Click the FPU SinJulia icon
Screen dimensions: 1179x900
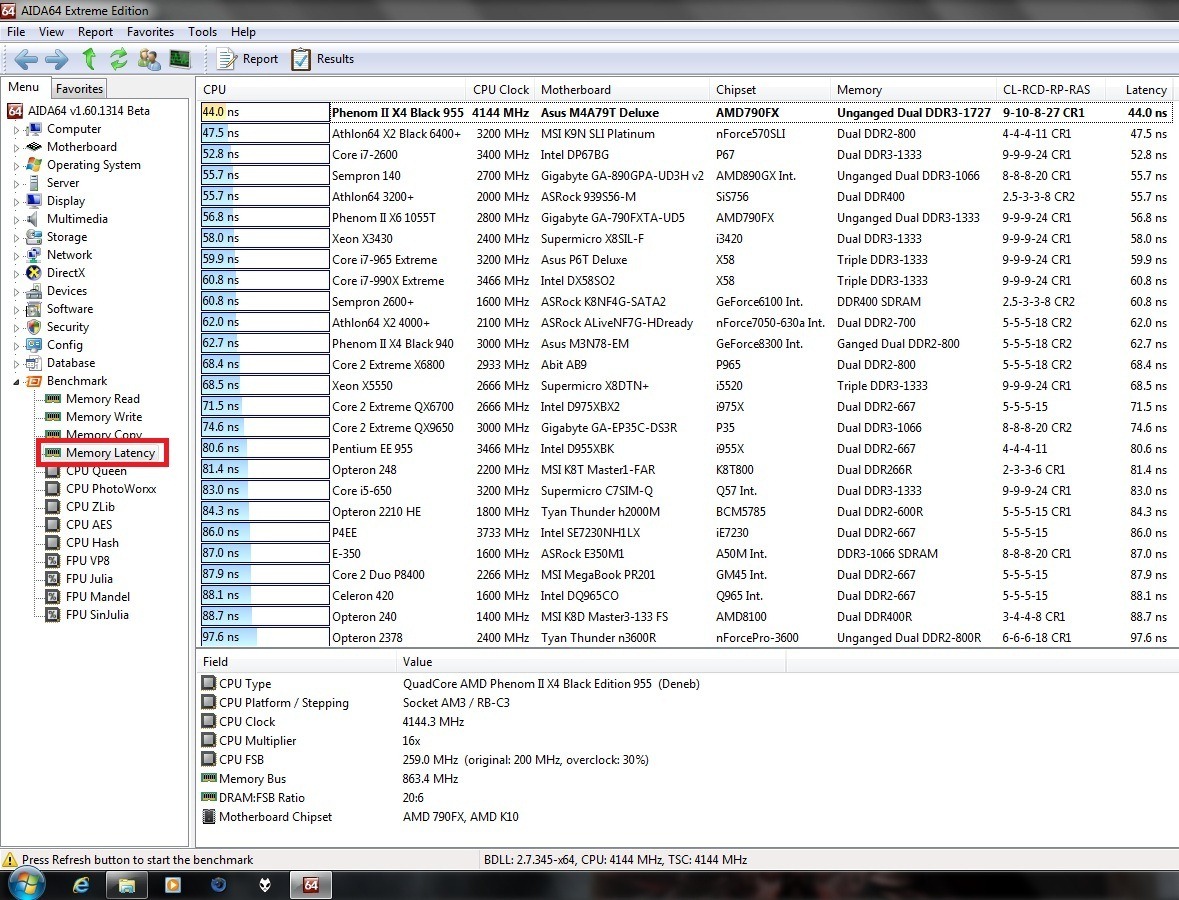click(x=53, y=615)
